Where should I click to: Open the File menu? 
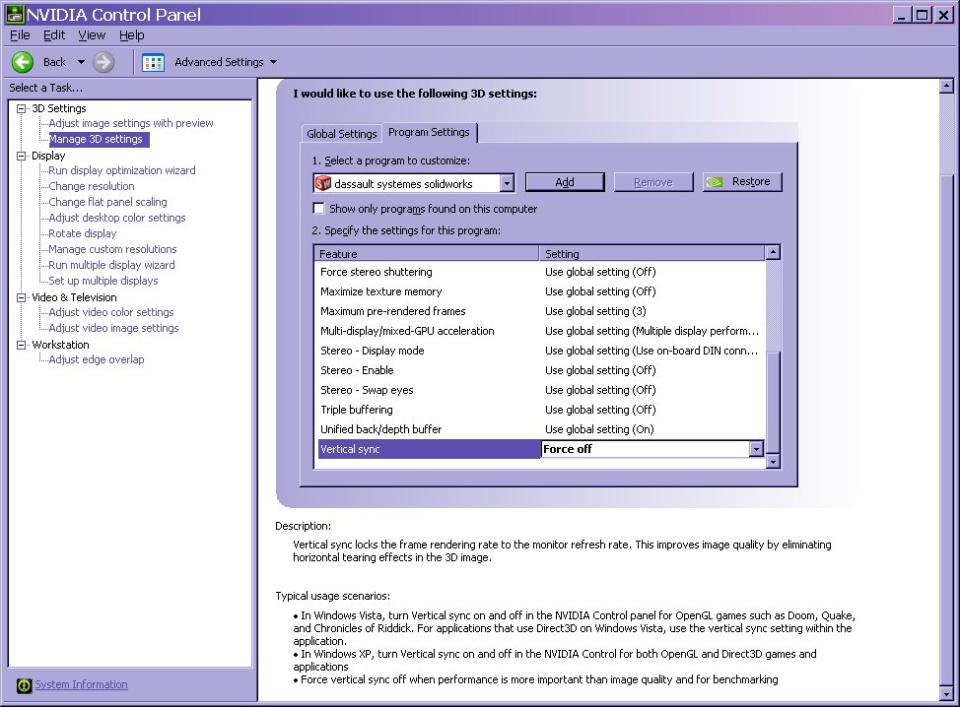(x=20, y=36)
